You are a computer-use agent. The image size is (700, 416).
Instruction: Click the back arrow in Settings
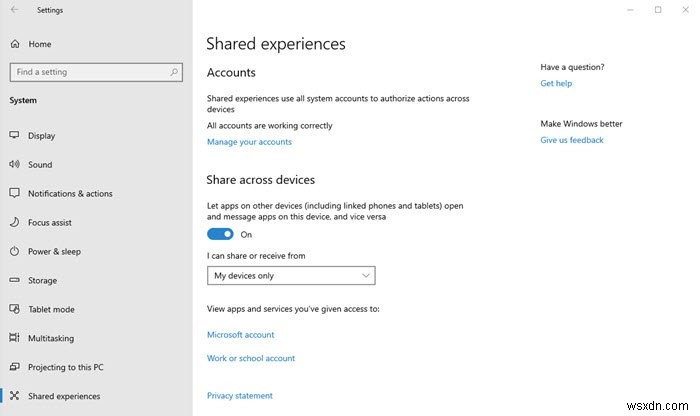pyautogui.click(x=15, y=10)
